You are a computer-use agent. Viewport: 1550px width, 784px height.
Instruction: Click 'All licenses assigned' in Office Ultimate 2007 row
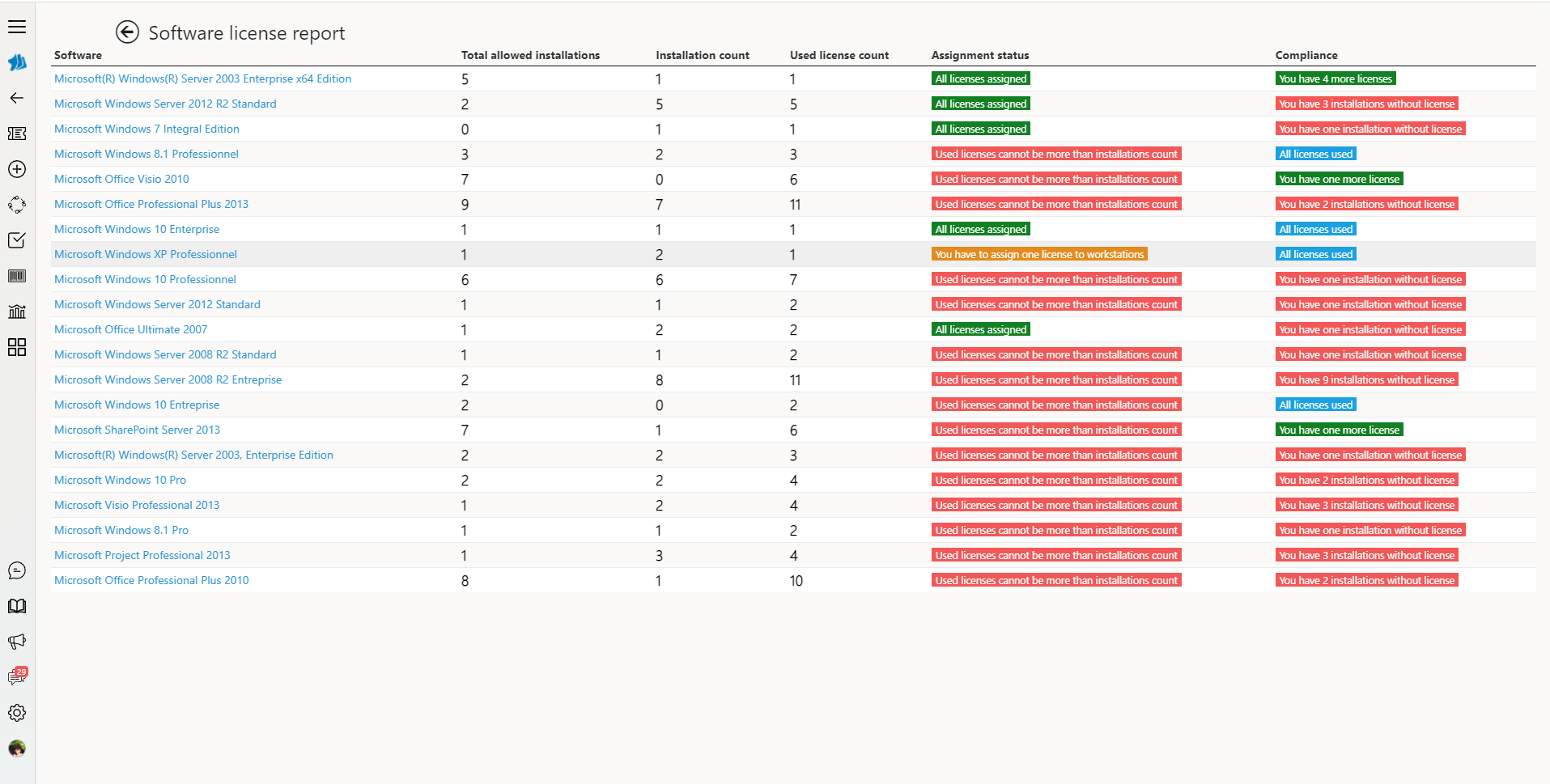point(980,329)
